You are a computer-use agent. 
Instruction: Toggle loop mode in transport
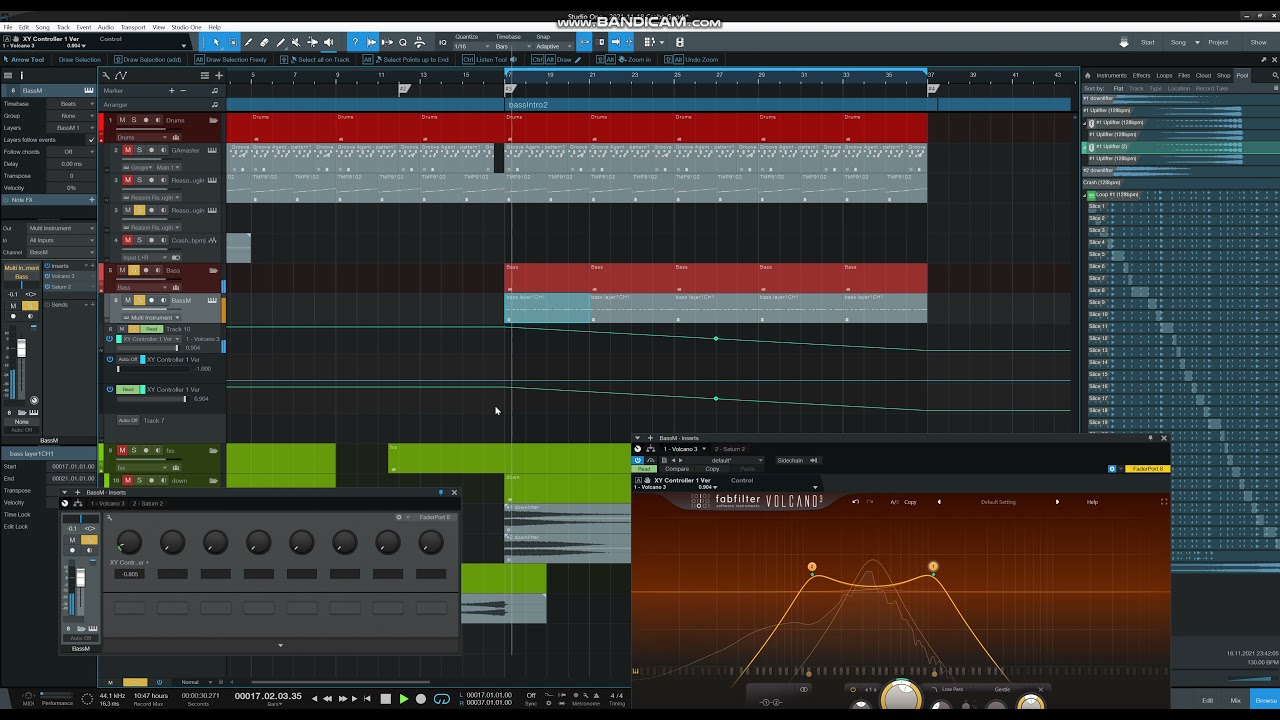click(442, 699)
